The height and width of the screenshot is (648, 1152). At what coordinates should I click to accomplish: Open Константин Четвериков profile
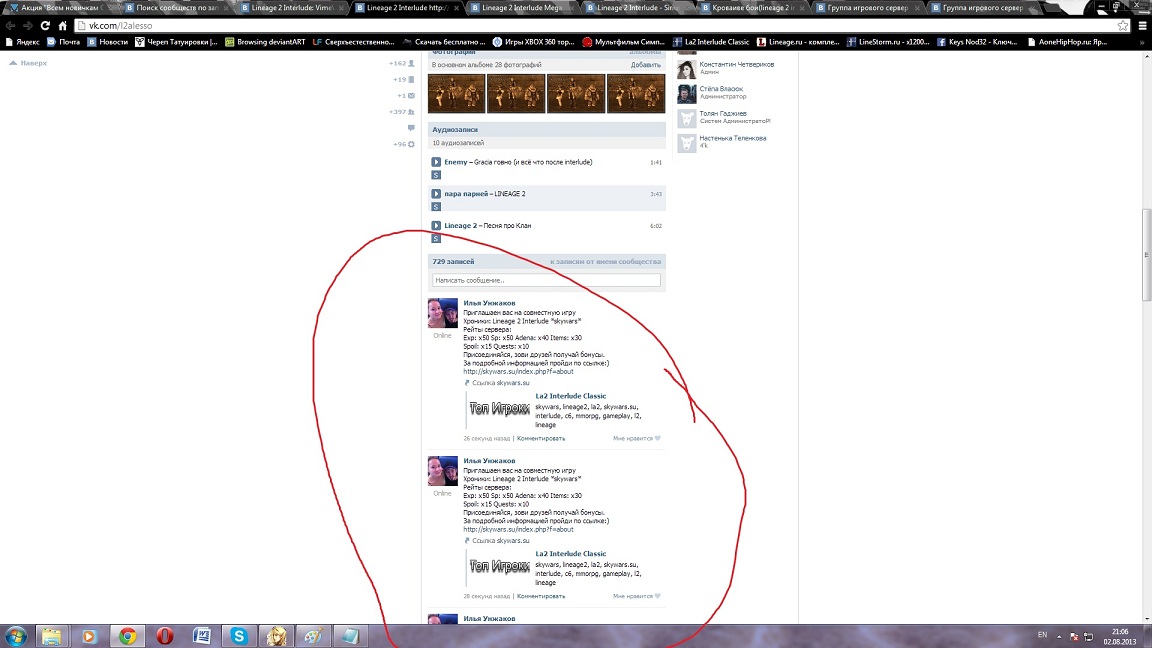point(736,64)
